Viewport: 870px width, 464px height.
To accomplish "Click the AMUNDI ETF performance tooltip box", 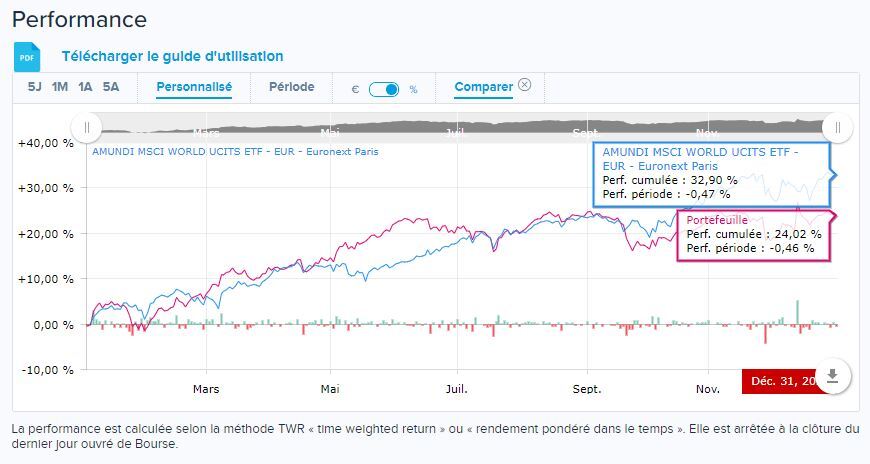I will [x=711, y=174].
